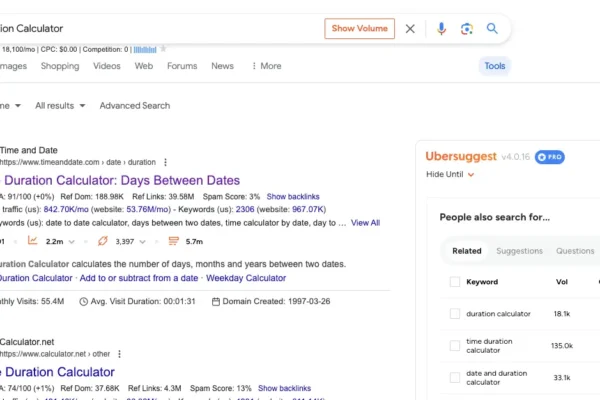The height and width of the screenshot is (400, 600).
Task: Open 'Add to or subtract from a date' sitelink
Action: 139,278
